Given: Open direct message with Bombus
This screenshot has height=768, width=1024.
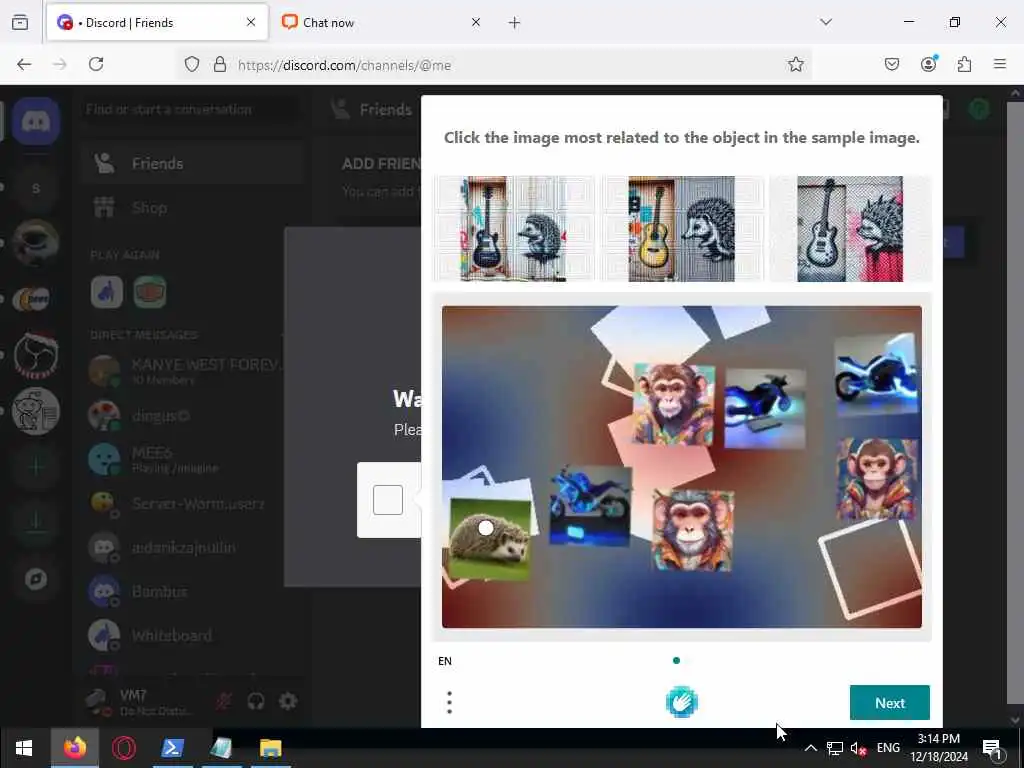Looking at the screenshot, I should (191, 591).
